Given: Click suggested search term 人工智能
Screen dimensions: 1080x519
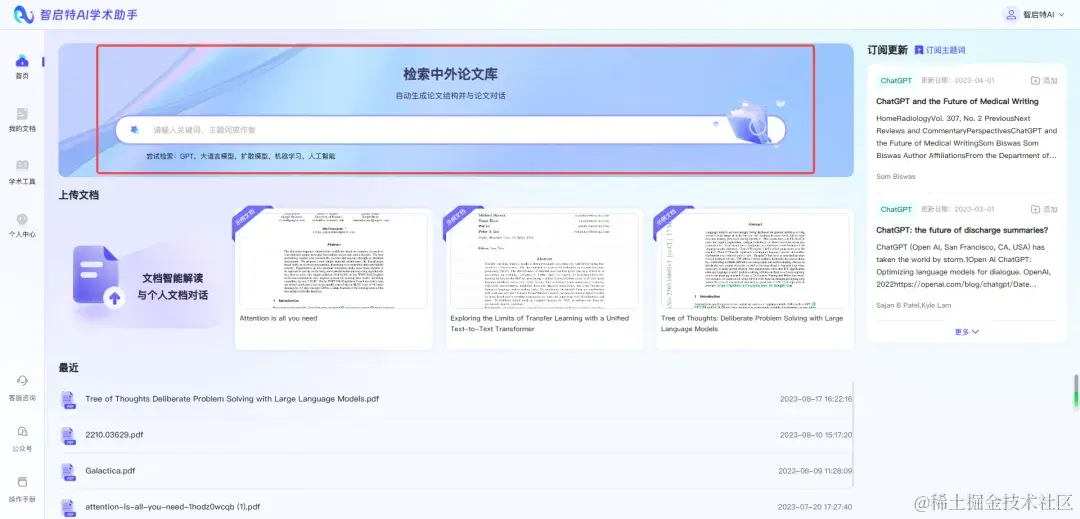Looking at the screenshot, I should click(x=322, y=156).
